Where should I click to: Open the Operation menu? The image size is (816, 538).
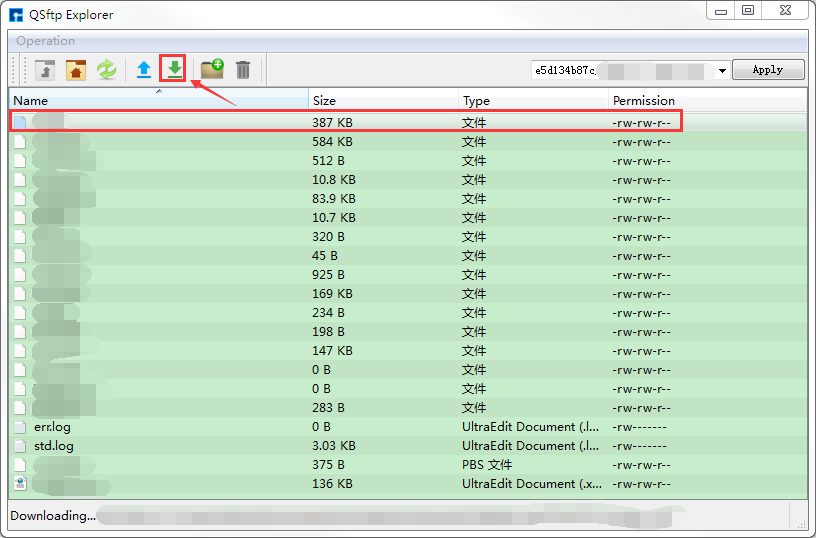(45, 41)
